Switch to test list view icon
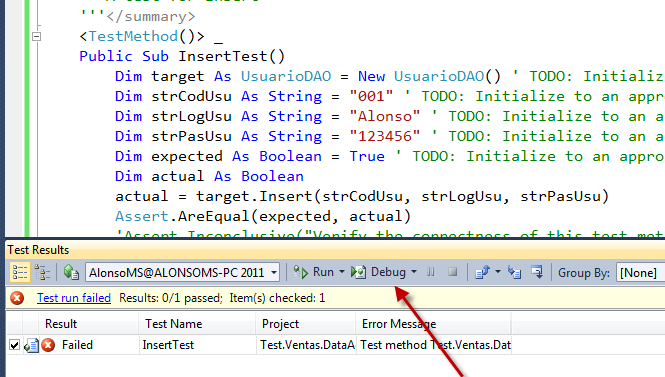This screenshot has width=665, height=377. pyautogui.click(x=20, y=272)
